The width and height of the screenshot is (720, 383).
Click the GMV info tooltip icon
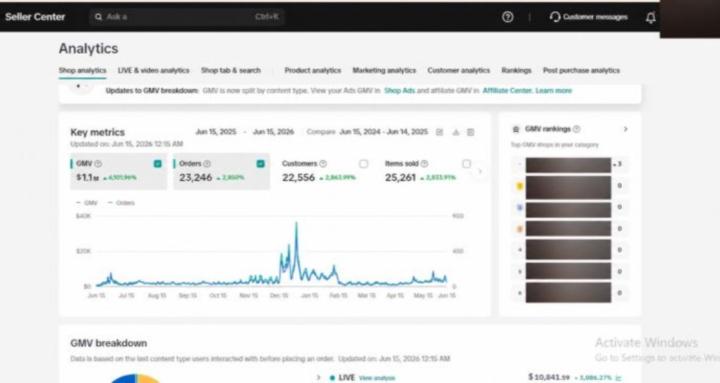pyautogui.click(x=98, y=163)
